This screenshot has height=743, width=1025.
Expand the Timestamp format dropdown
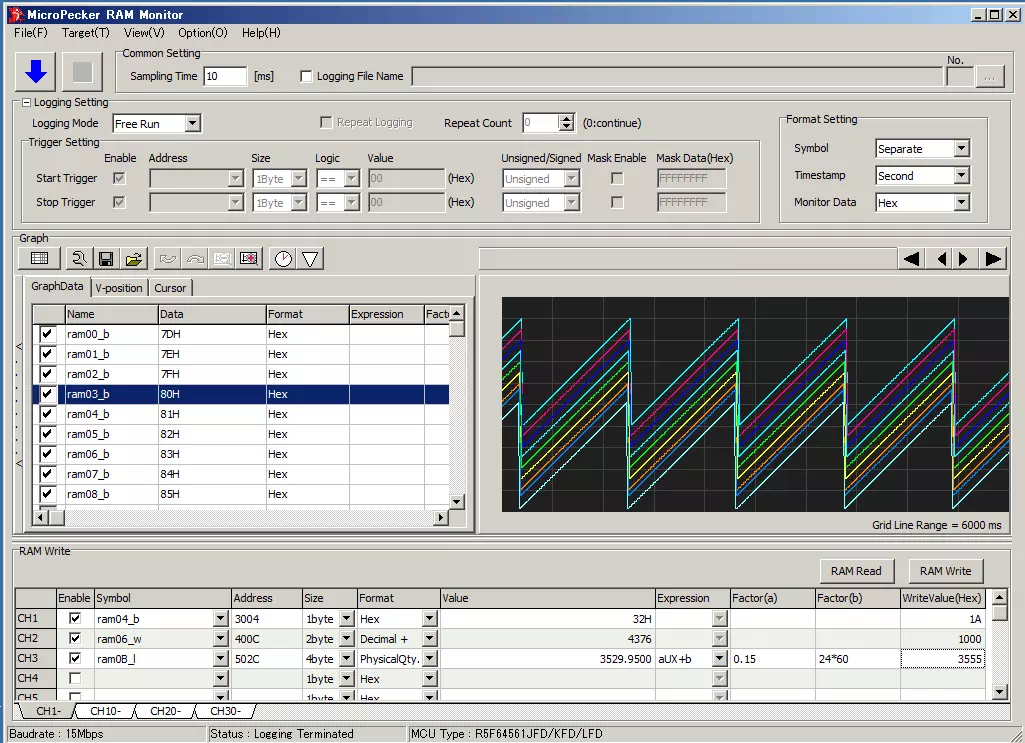[x=961, y=176]
